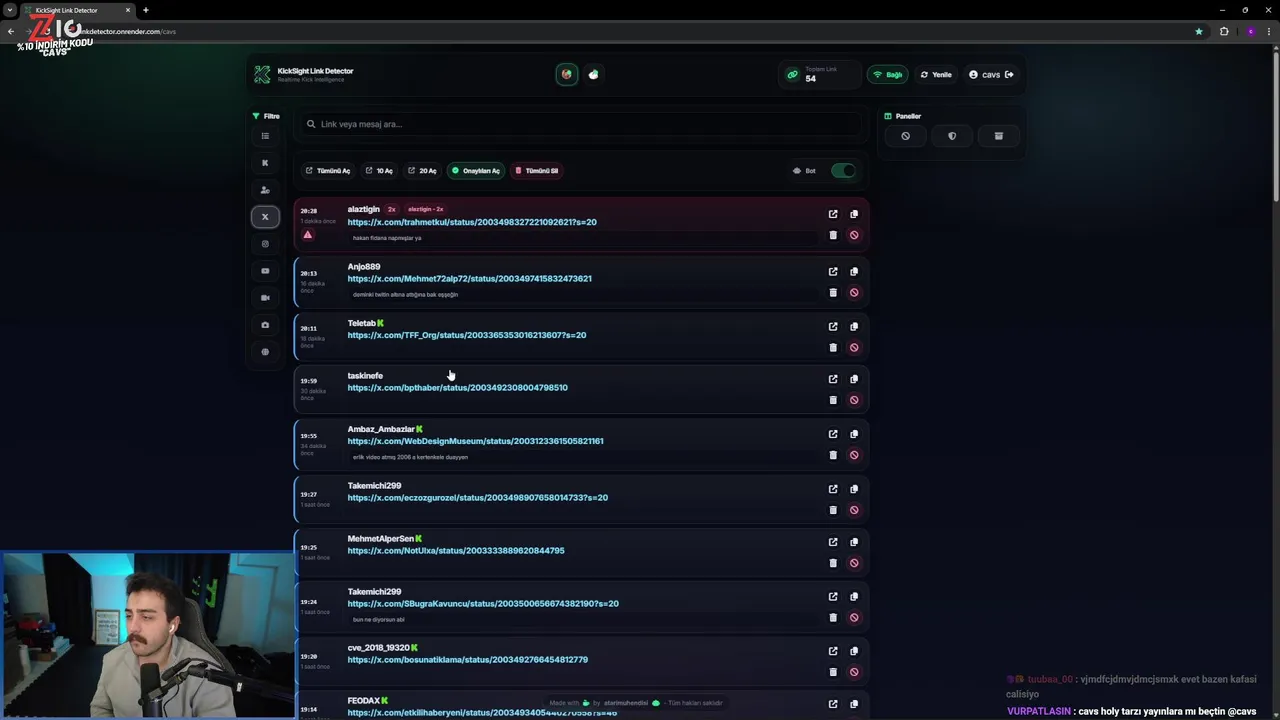
Task: Open the WebDesignMuseum status link
Action: click(x=475, y=441)
